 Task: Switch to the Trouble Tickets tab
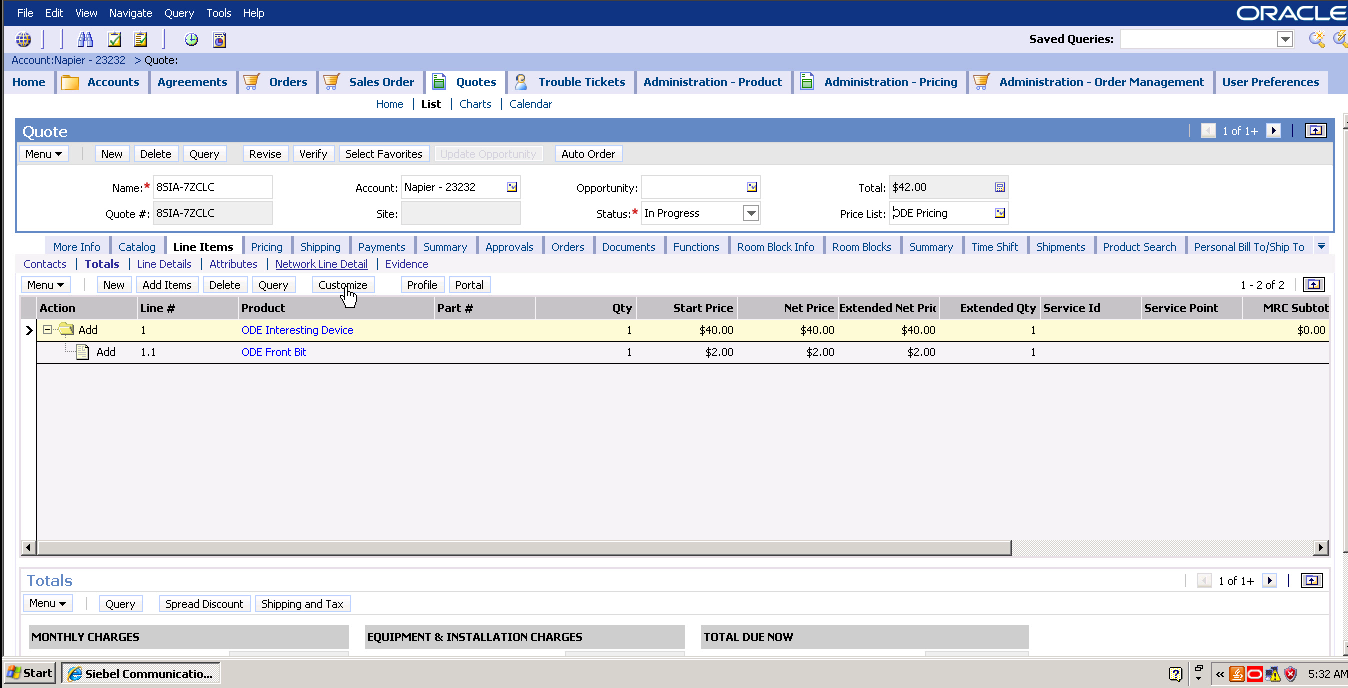[581, 82]
